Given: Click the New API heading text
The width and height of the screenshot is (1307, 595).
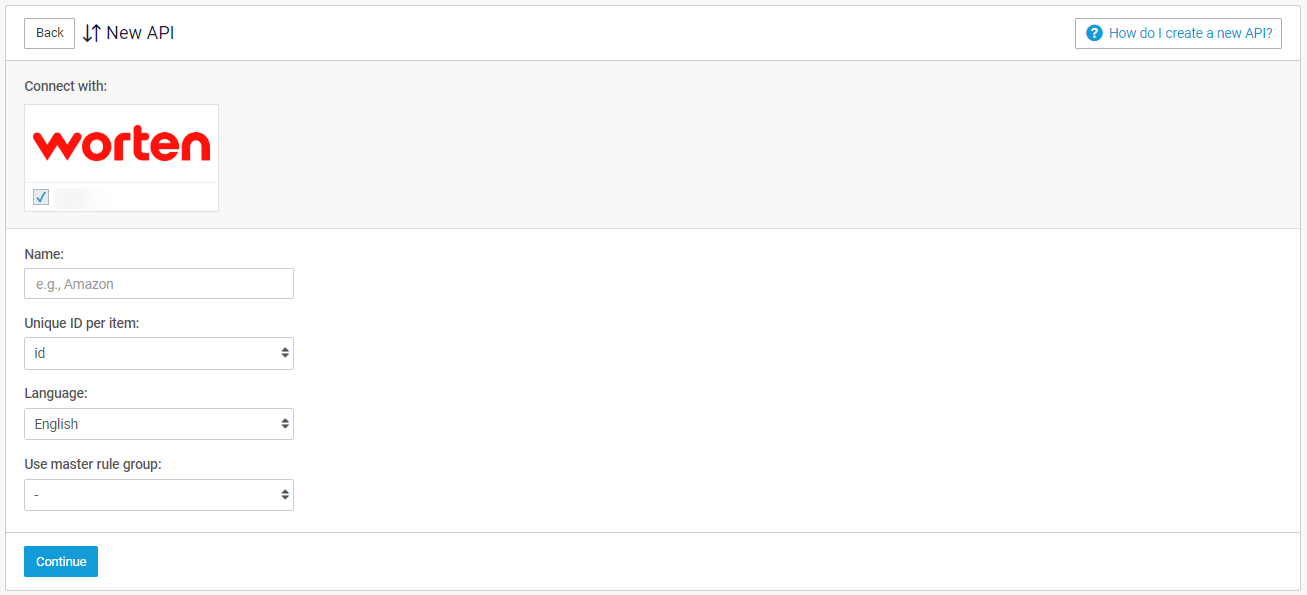Looking at the screenshot, I should (140, 33).
